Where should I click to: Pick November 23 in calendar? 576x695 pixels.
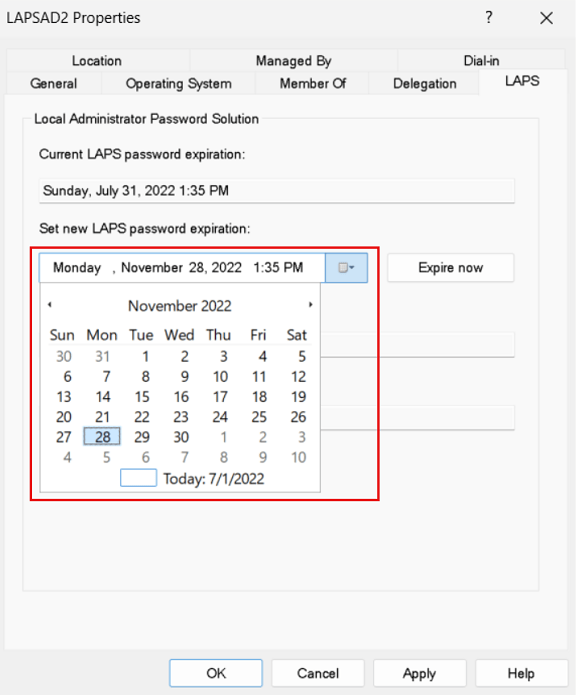pos(181,417)
